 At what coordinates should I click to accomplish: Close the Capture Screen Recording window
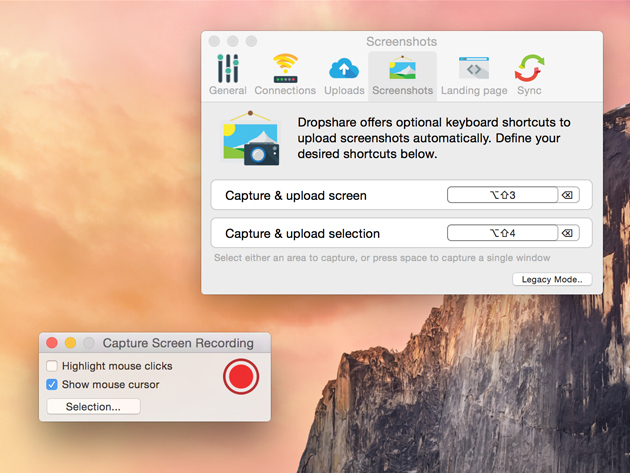pyautogui.click(x=52, y=343)
